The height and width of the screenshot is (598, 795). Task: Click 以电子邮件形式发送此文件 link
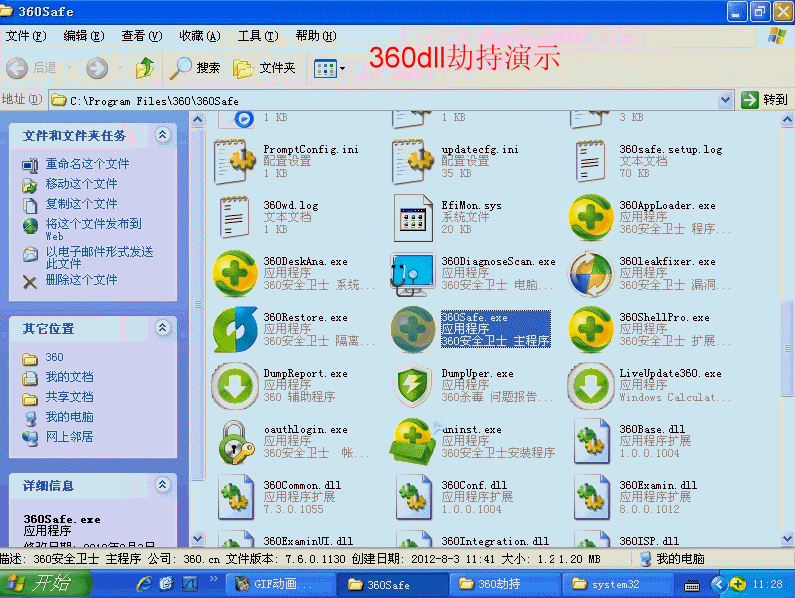click(99, 258)
